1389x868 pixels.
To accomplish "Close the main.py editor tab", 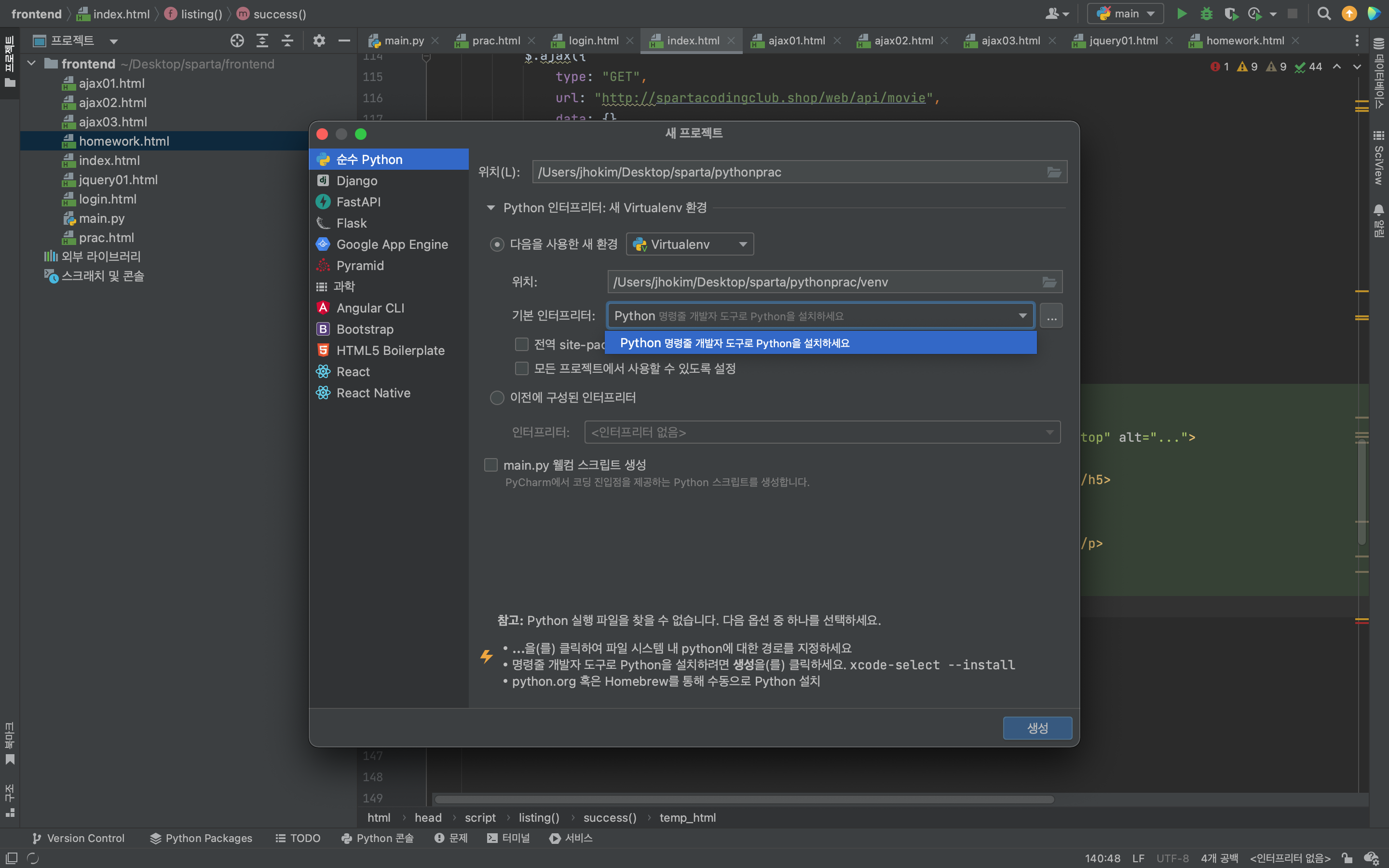I will 435,41.
